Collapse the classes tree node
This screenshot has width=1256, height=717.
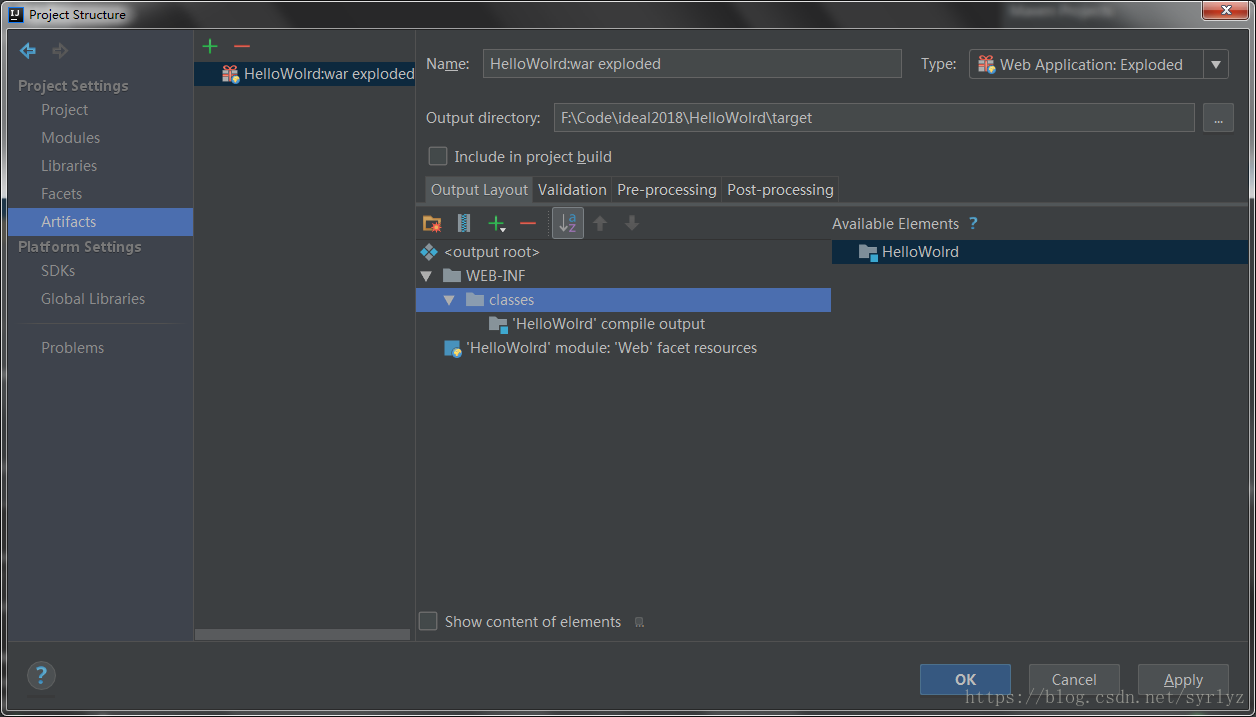point(449,300)
